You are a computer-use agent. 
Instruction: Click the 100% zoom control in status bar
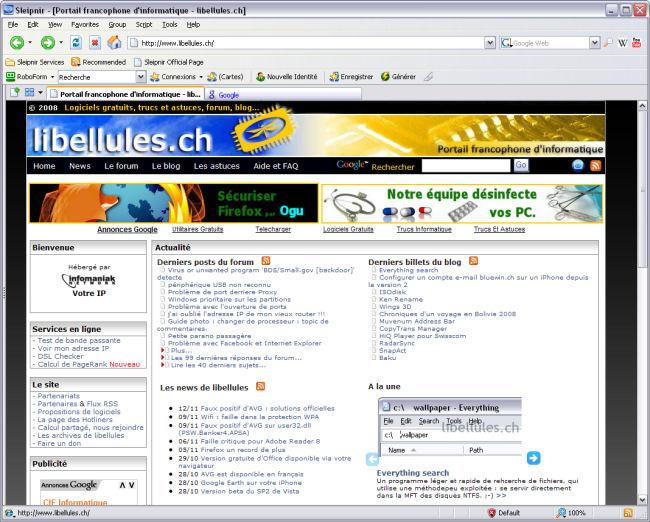(x=577, y=512)
